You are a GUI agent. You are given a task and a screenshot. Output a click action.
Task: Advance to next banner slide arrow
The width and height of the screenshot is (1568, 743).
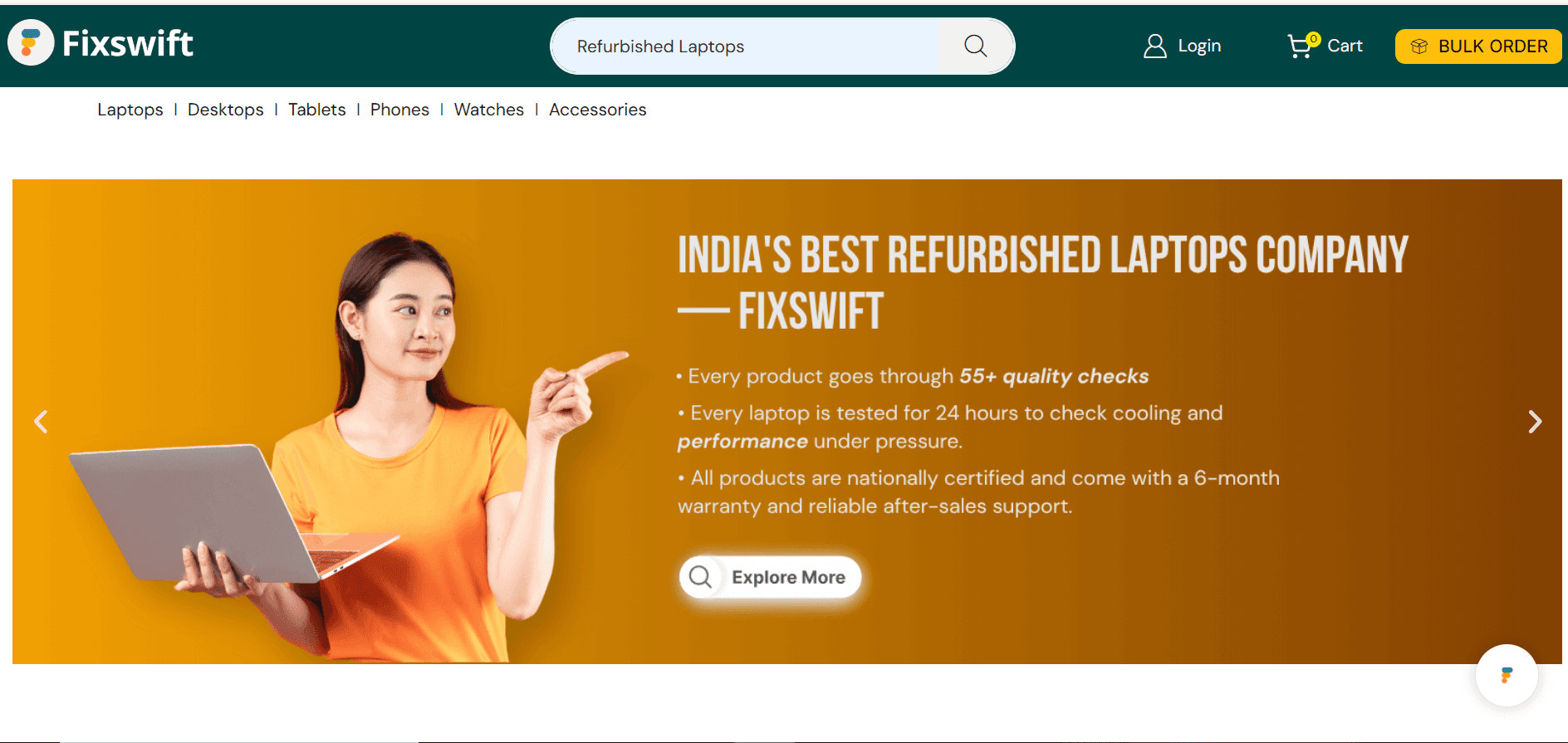pos(1535,422)
